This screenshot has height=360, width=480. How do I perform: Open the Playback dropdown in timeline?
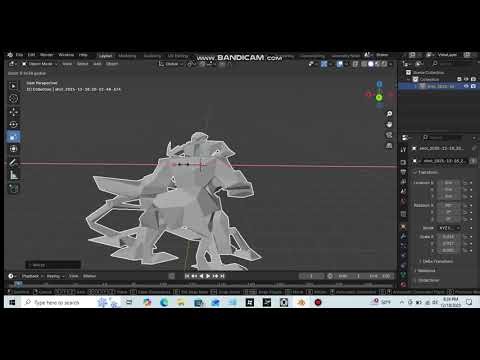point(33,276)
